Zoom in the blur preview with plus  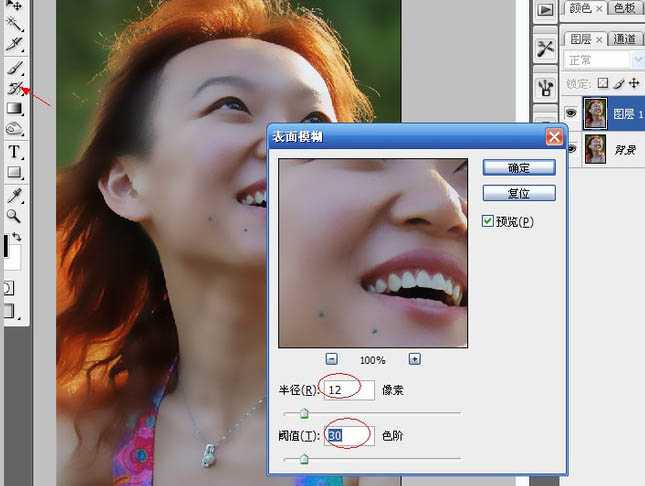click(x=414, y=359)
